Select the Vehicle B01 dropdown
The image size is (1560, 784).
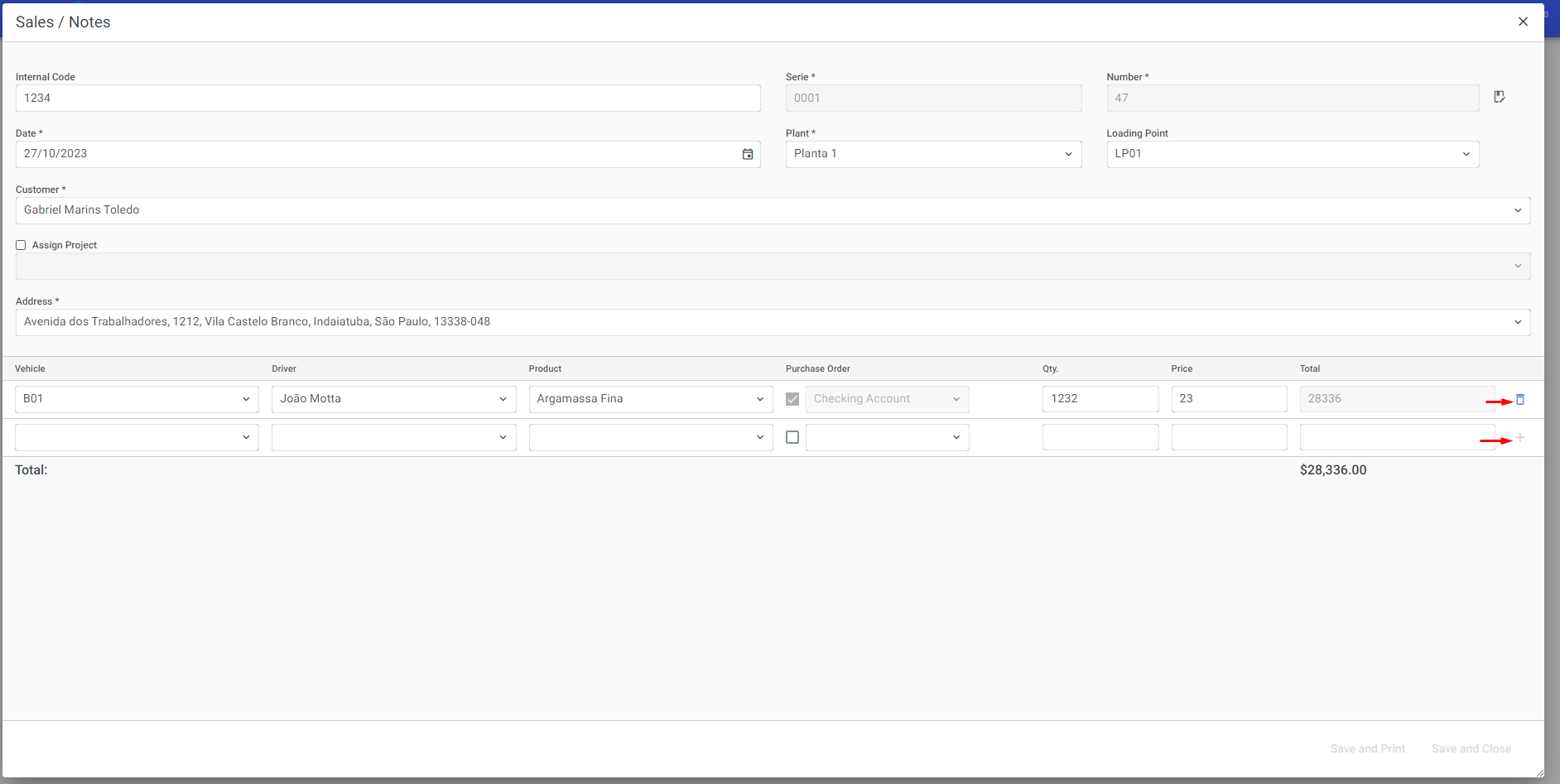coord(137,399)
